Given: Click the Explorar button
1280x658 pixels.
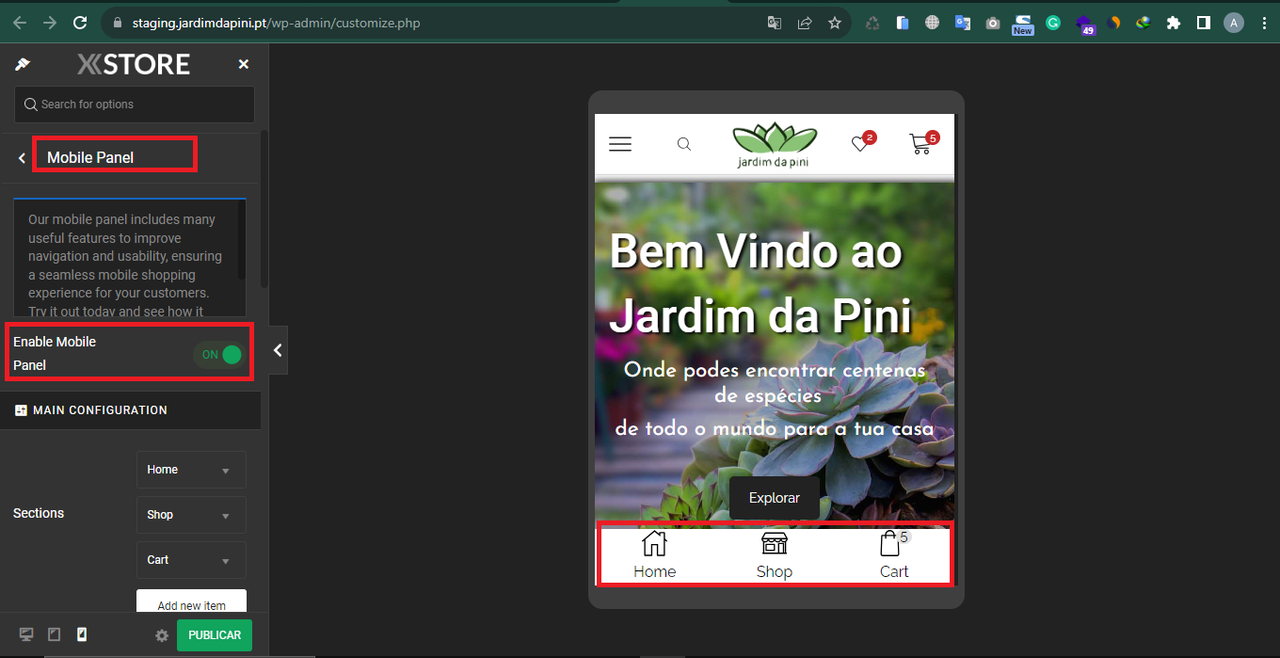Looking at the screenshot, I should click(774, 497).
